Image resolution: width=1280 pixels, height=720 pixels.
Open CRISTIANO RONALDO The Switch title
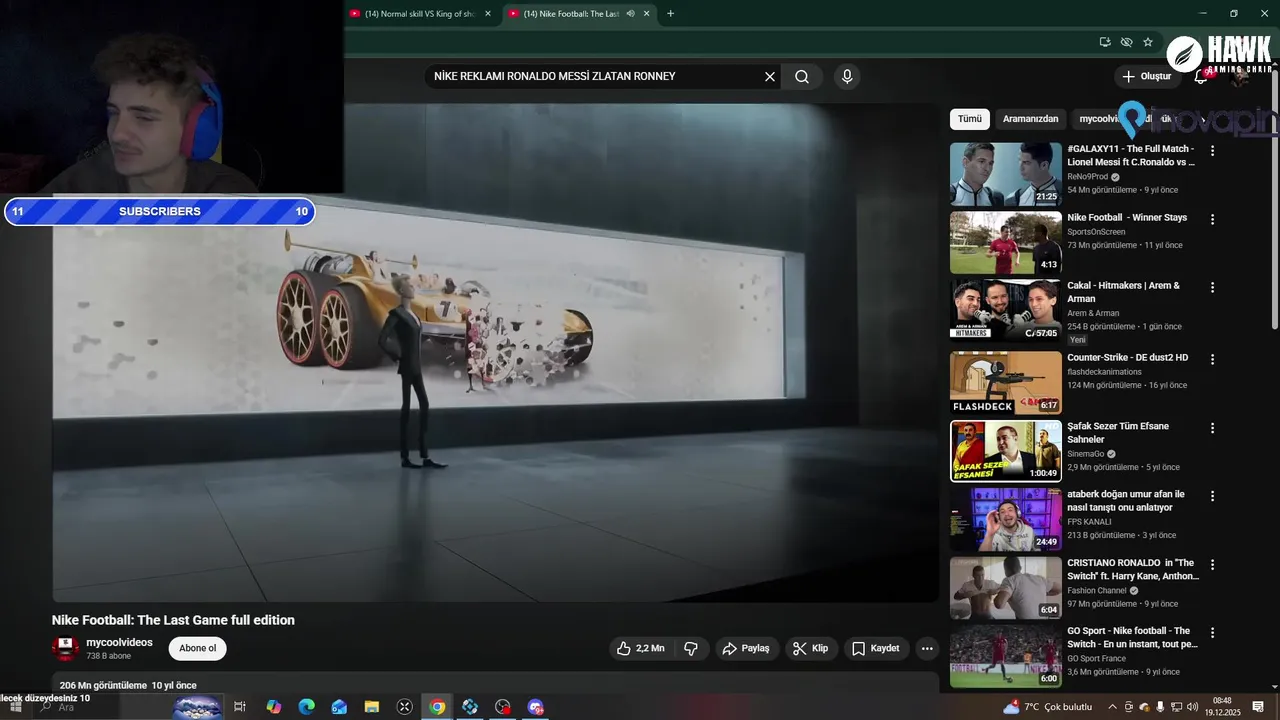tap(1133, 570)
